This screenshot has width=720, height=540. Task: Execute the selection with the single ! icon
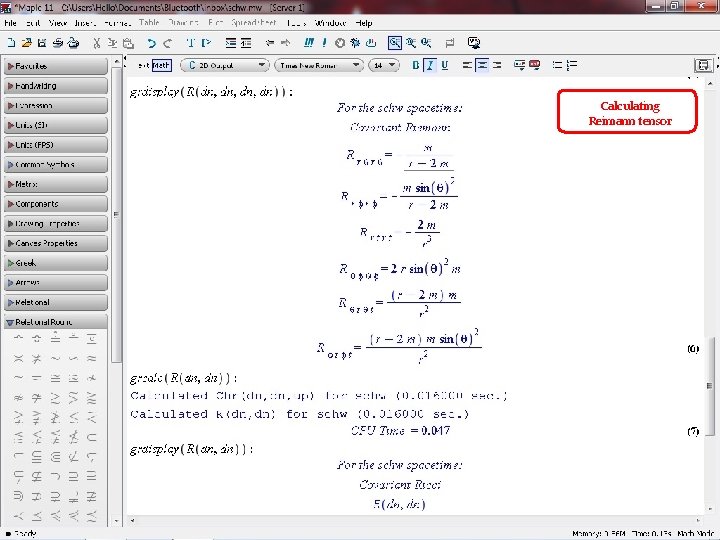pos(324,43)
